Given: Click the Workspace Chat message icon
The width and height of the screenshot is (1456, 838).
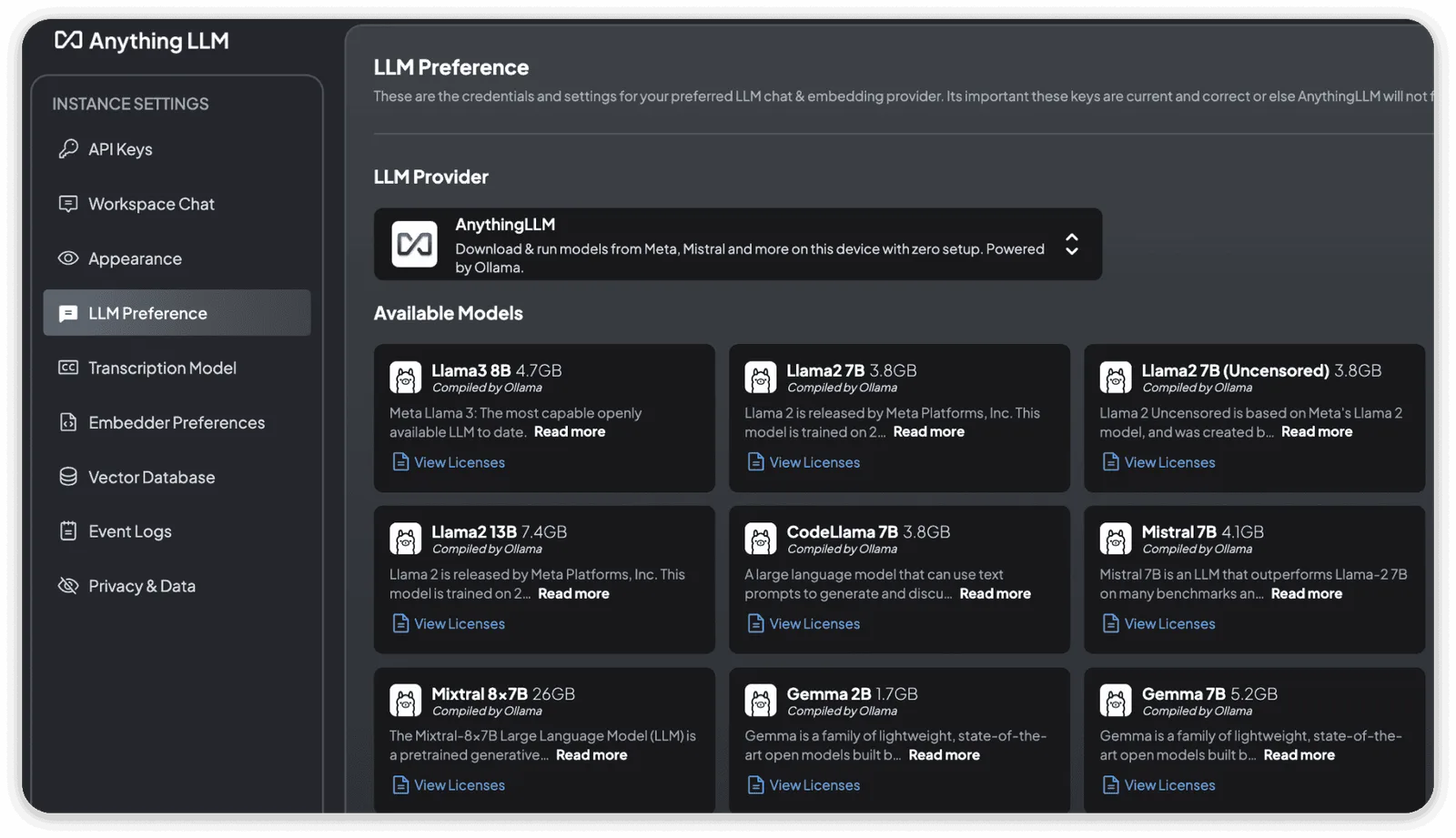Looking at the screenshot, I should pos(68,204).
